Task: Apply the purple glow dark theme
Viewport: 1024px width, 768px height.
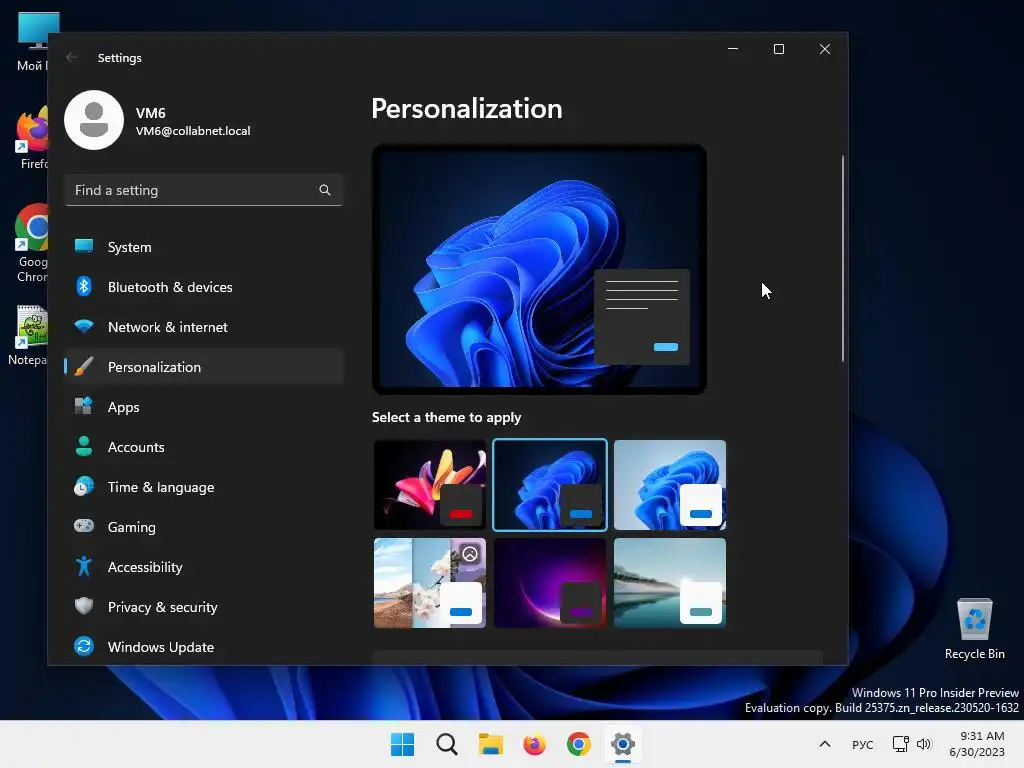Action: (550, 583)
